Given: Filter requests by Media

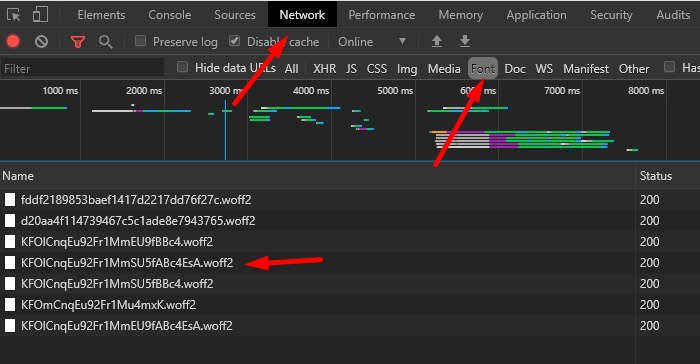Looking at the screenshot, I should [x=444, y=69].
